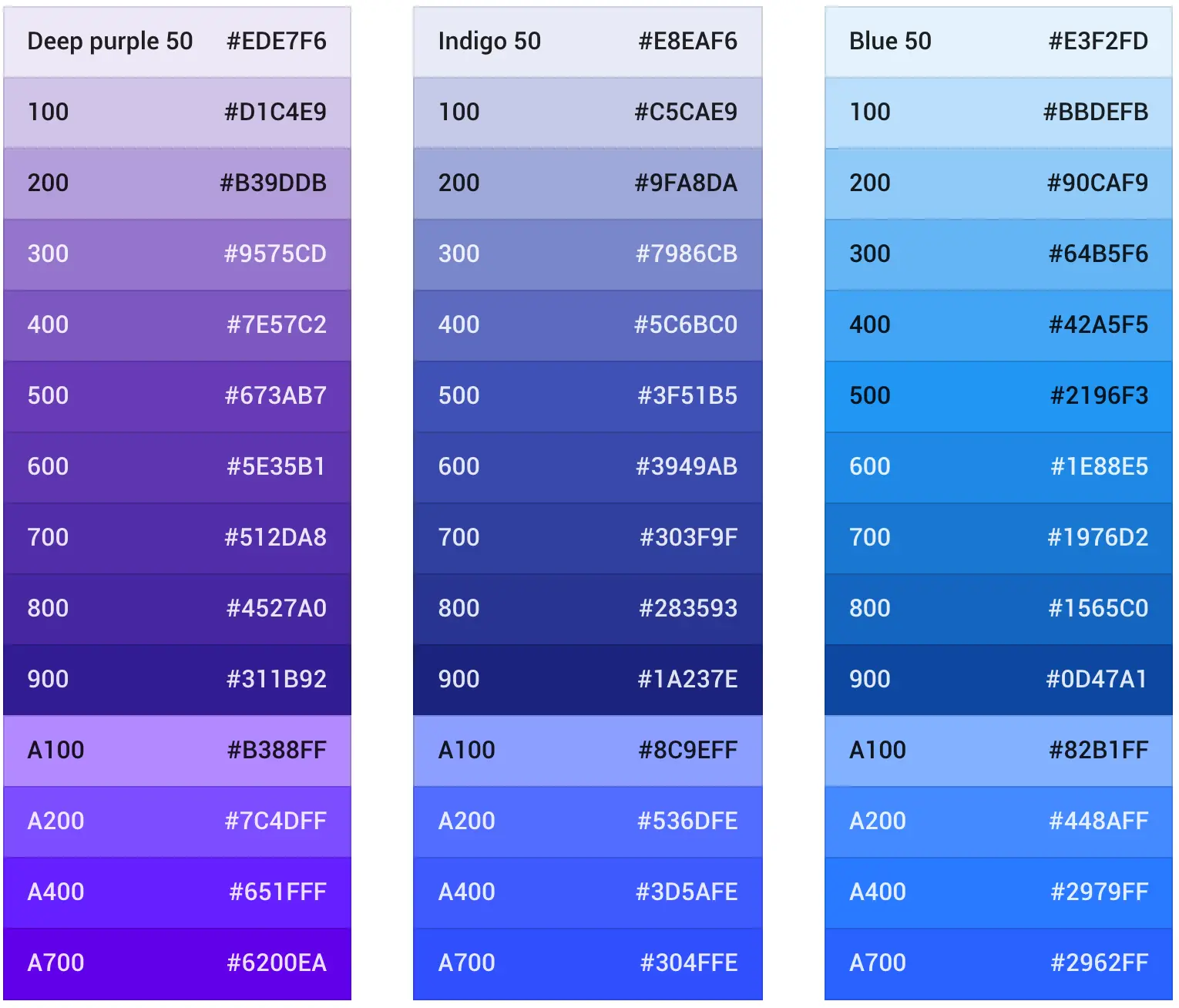Click the Blue 300 swatch #64B5F6

(999, 254)
